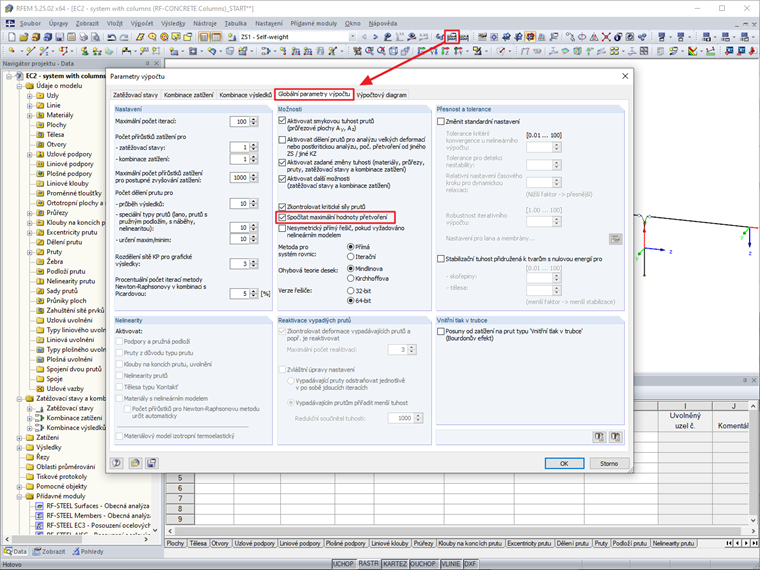The width and height of the screenshot is (760, 570).
Task: Click the Redo arrow in the toolbar
Action: (x=124, y=37)
